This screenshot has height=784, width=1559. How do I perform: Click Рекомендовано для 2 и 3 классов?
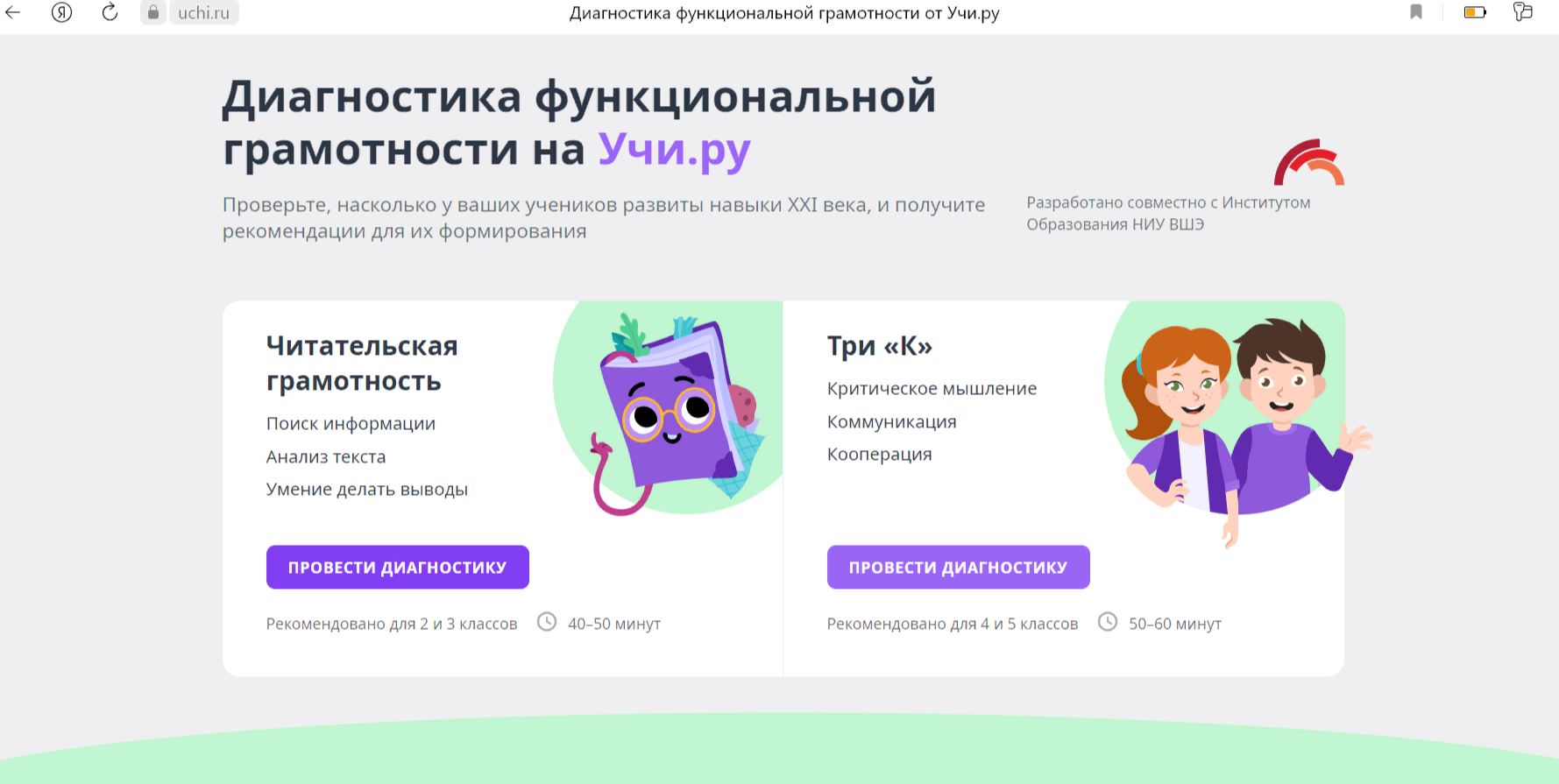pos(392,624)
